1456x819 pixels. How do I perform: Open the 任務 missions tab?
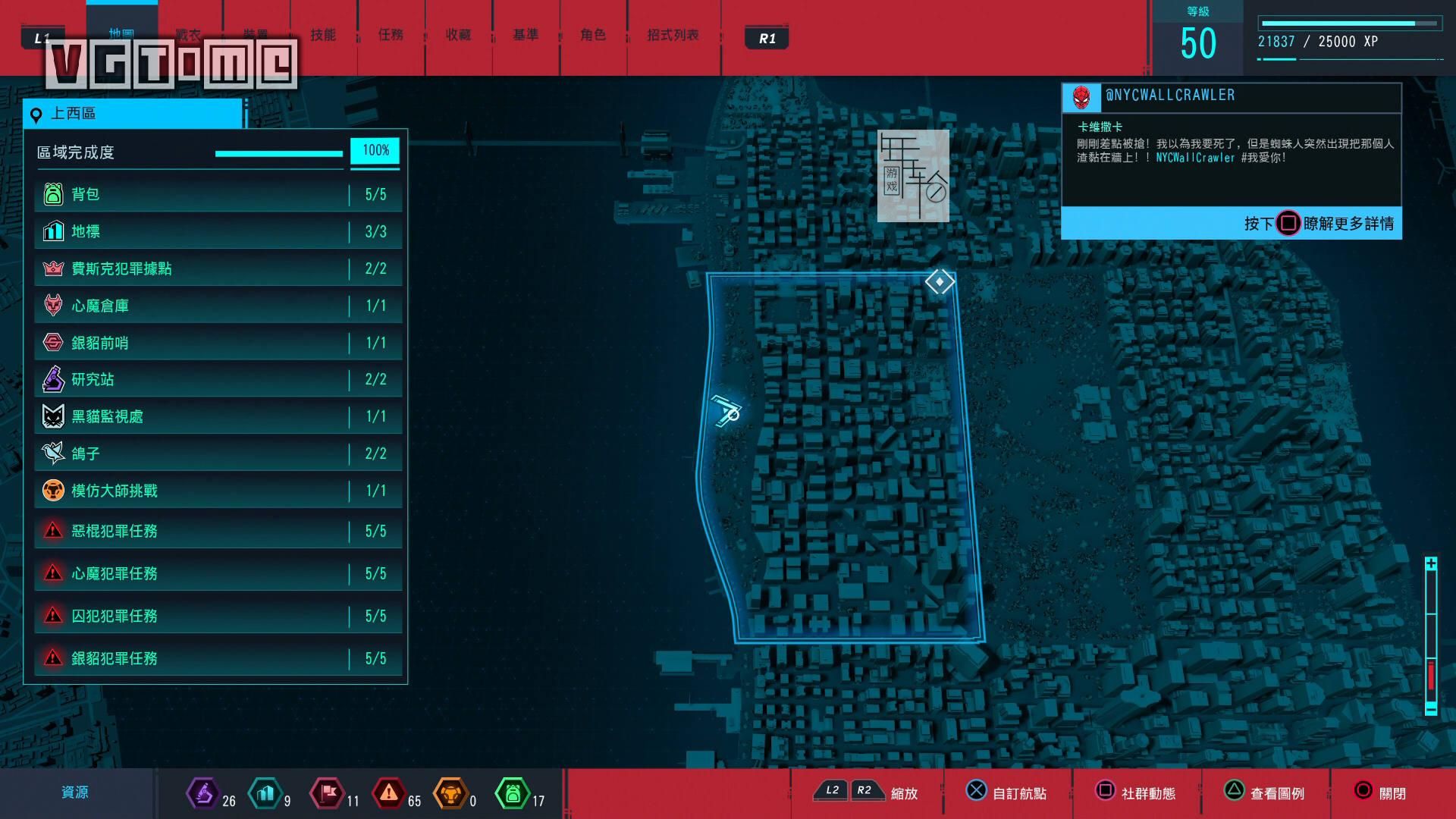[x=391, y=35]
